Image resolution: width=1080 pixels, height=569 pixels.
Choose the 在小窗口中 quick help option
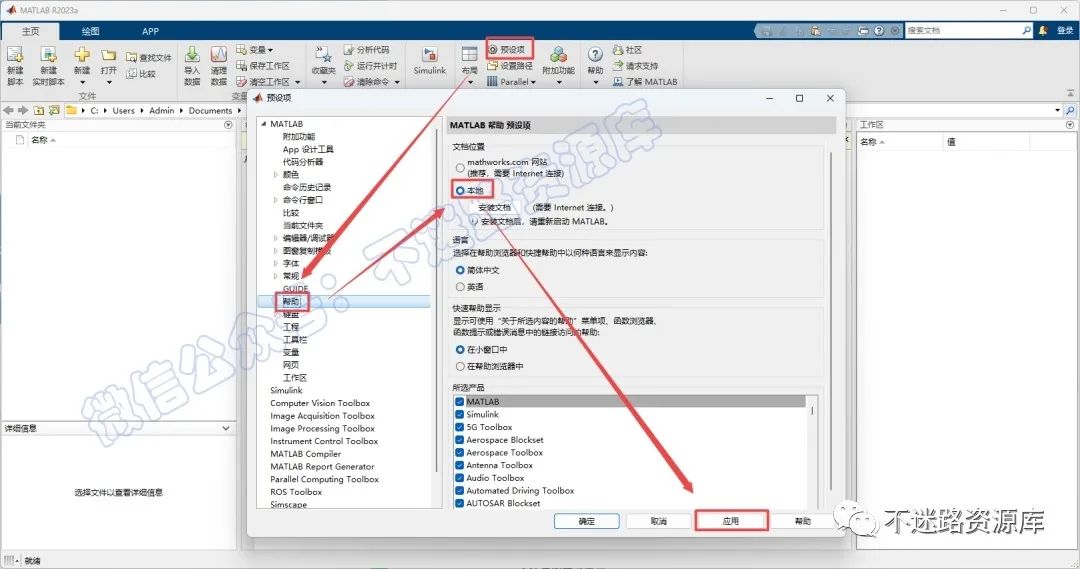tap(460, 349)
